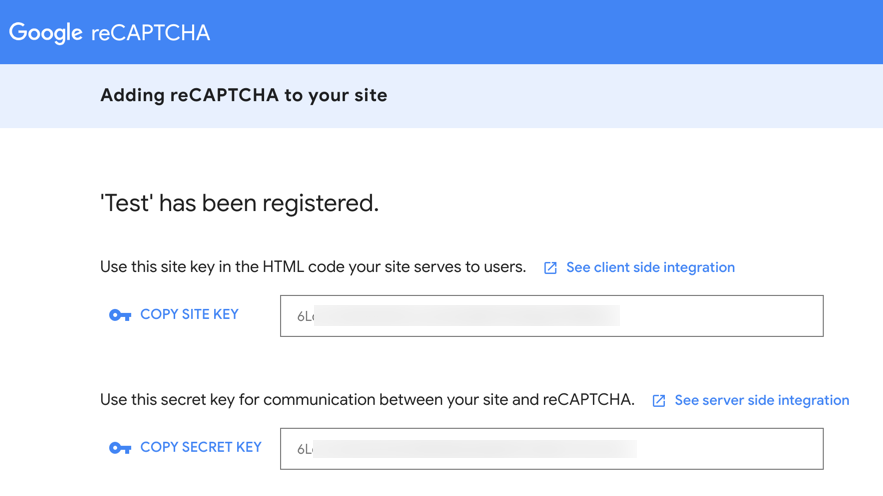
Task: Click the light blue sub-header band
Action: point(619,96)
